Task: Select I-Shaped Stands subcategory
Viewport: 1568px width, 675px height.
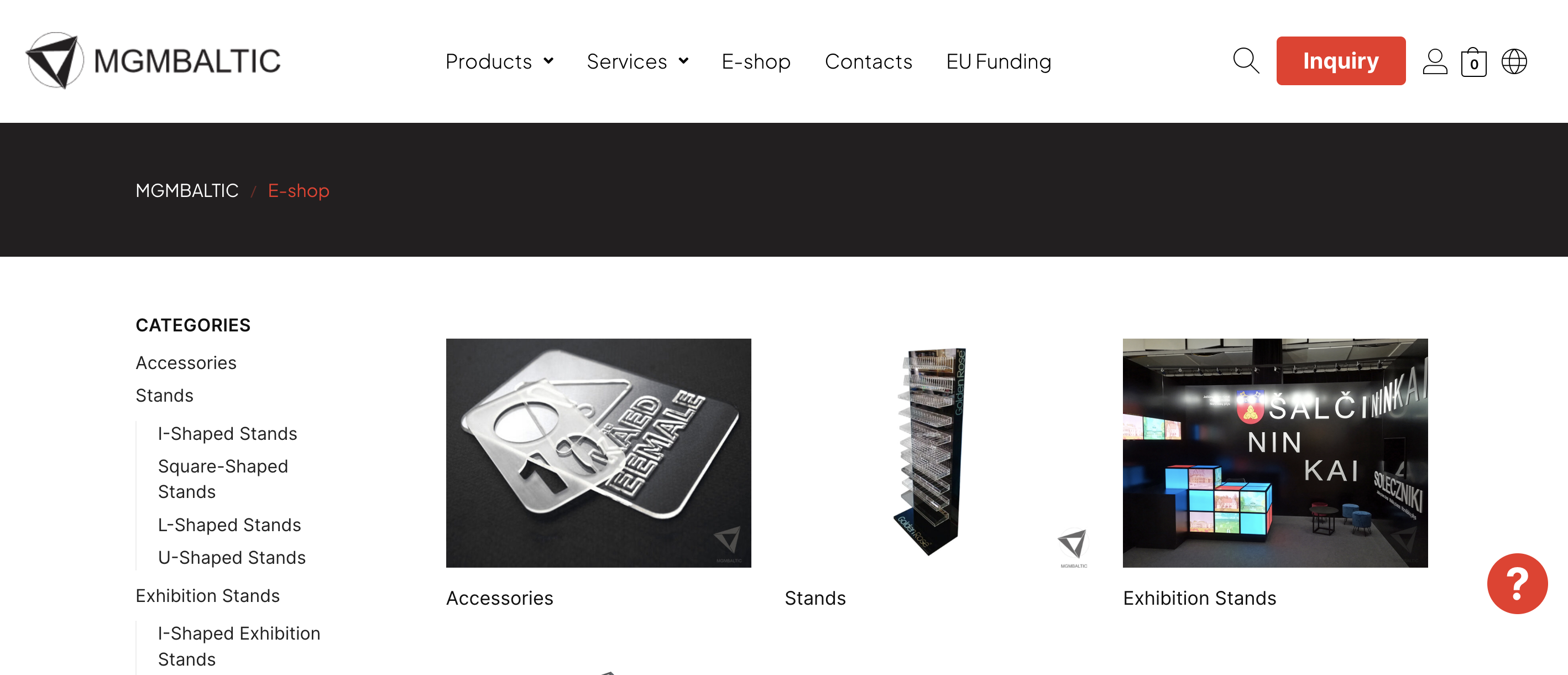Action: (227, 433)
